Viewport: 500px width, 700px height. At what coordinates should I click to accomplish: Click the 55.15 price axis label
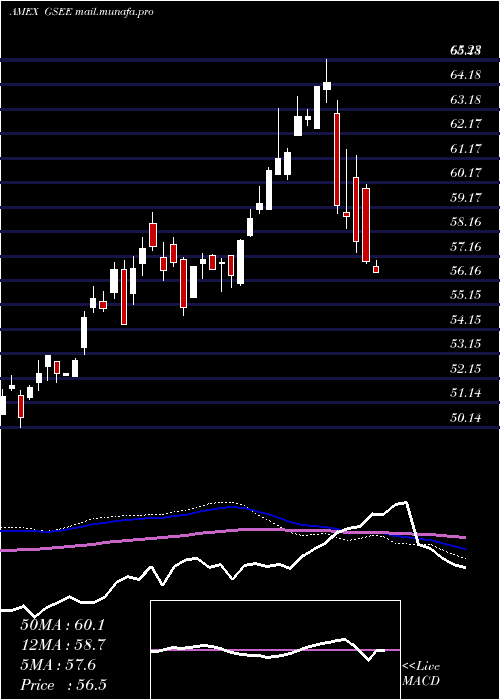466,295
